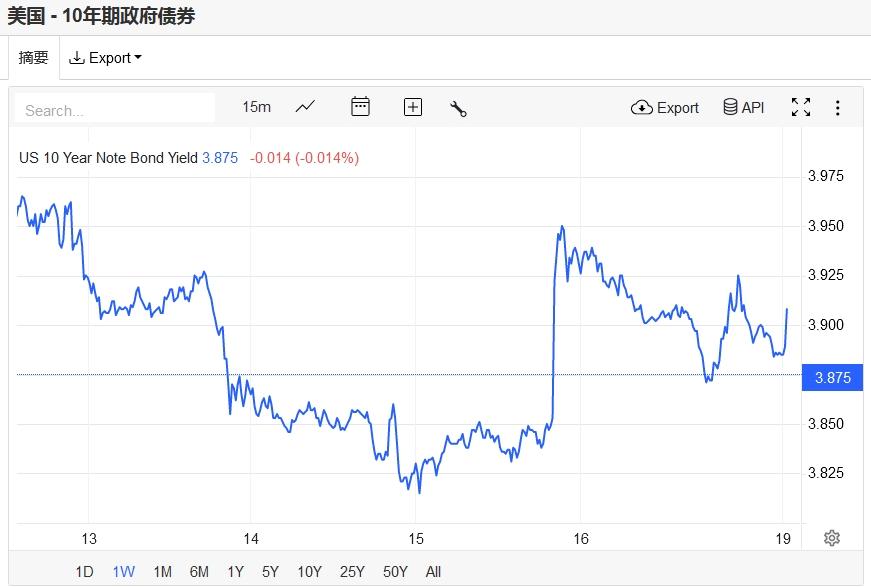Open the API database icon
Viewport: 871px width, 587px height.
(x=743, y=107)
